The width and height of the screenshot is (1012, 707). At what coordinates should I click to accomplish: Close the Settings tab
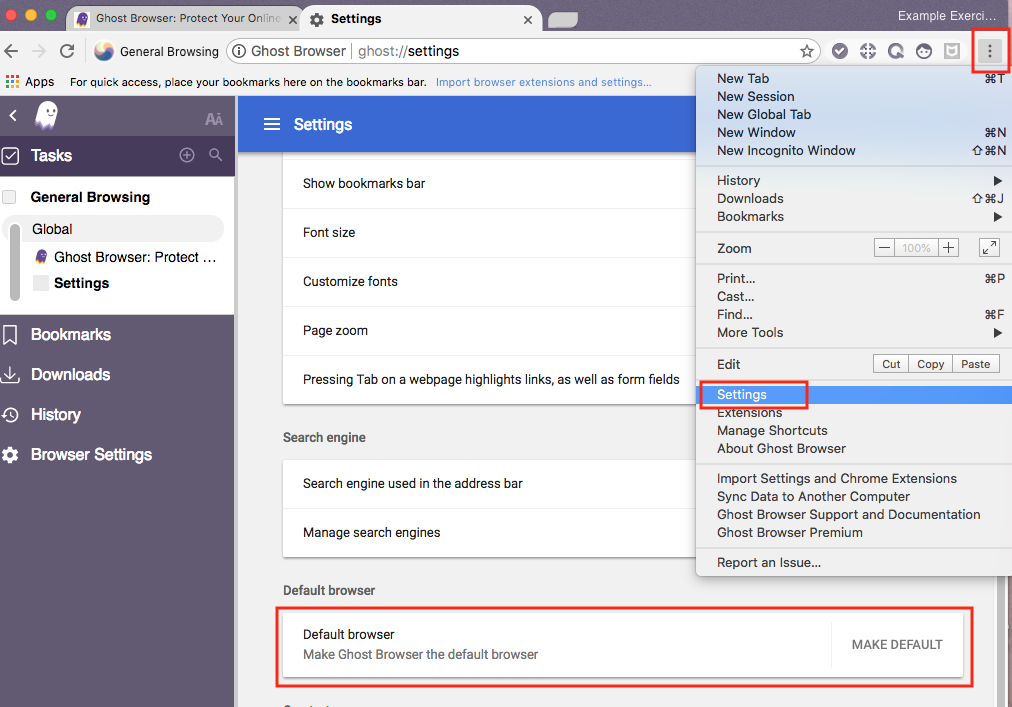(528, 20)
